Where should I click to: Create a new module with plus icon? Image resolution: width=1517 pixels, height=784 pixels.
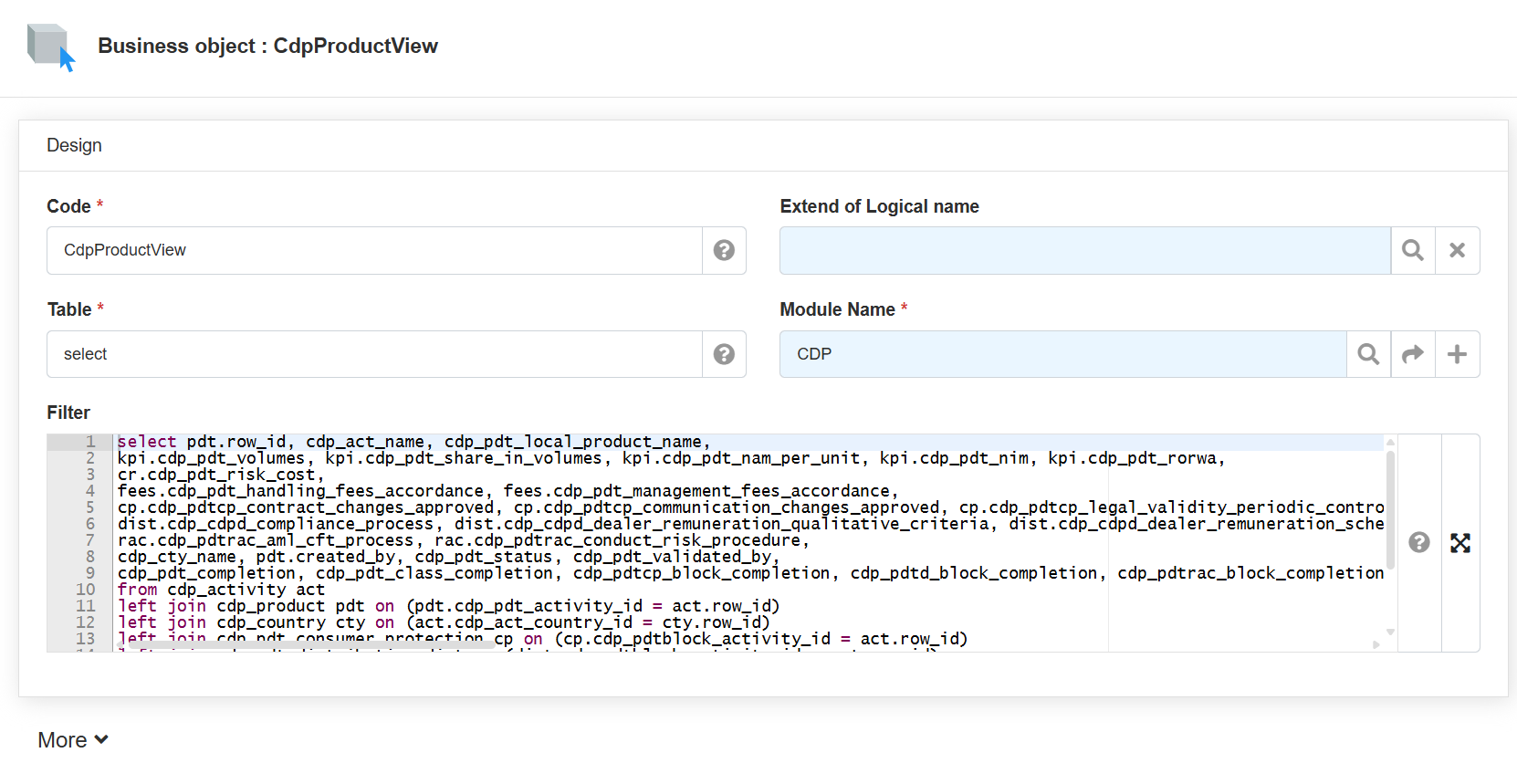pyautogui.click(x=1457, y=354)
